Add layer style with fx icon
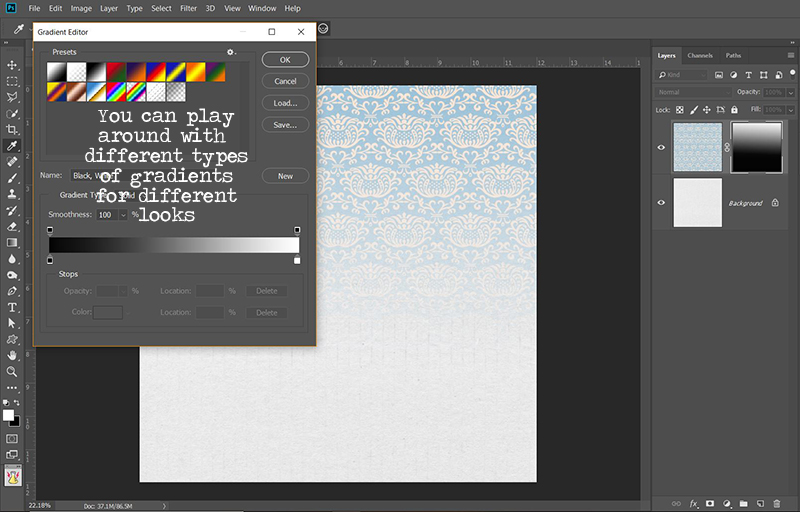This screenshot has width=800, height=512. point(693,503)
